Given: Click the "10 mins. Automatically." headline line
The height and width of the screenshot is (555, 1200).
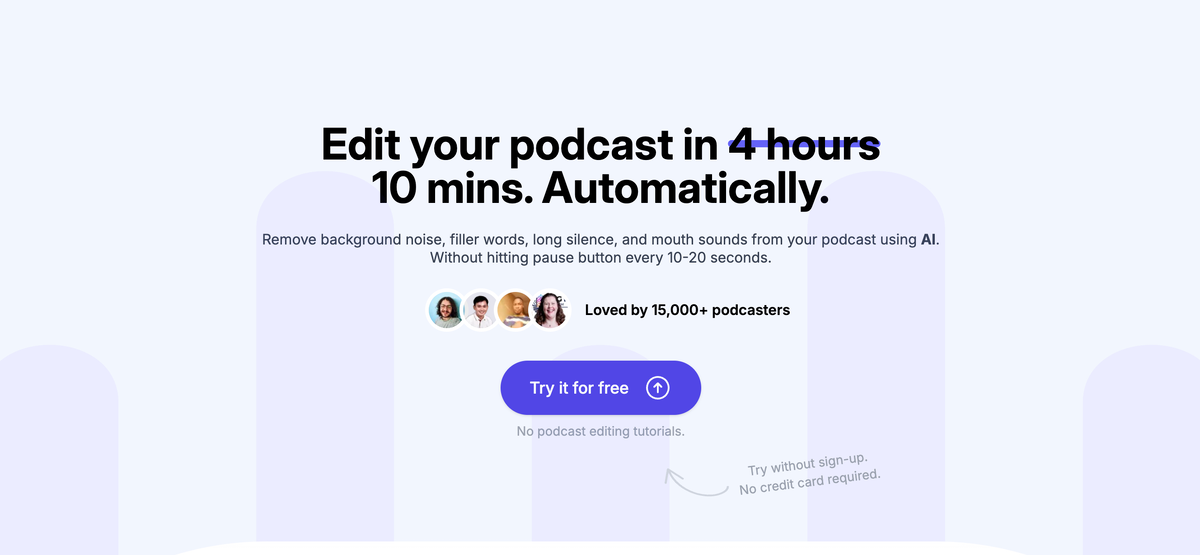Looking at the screenshot, I should (x=600, y=188).
